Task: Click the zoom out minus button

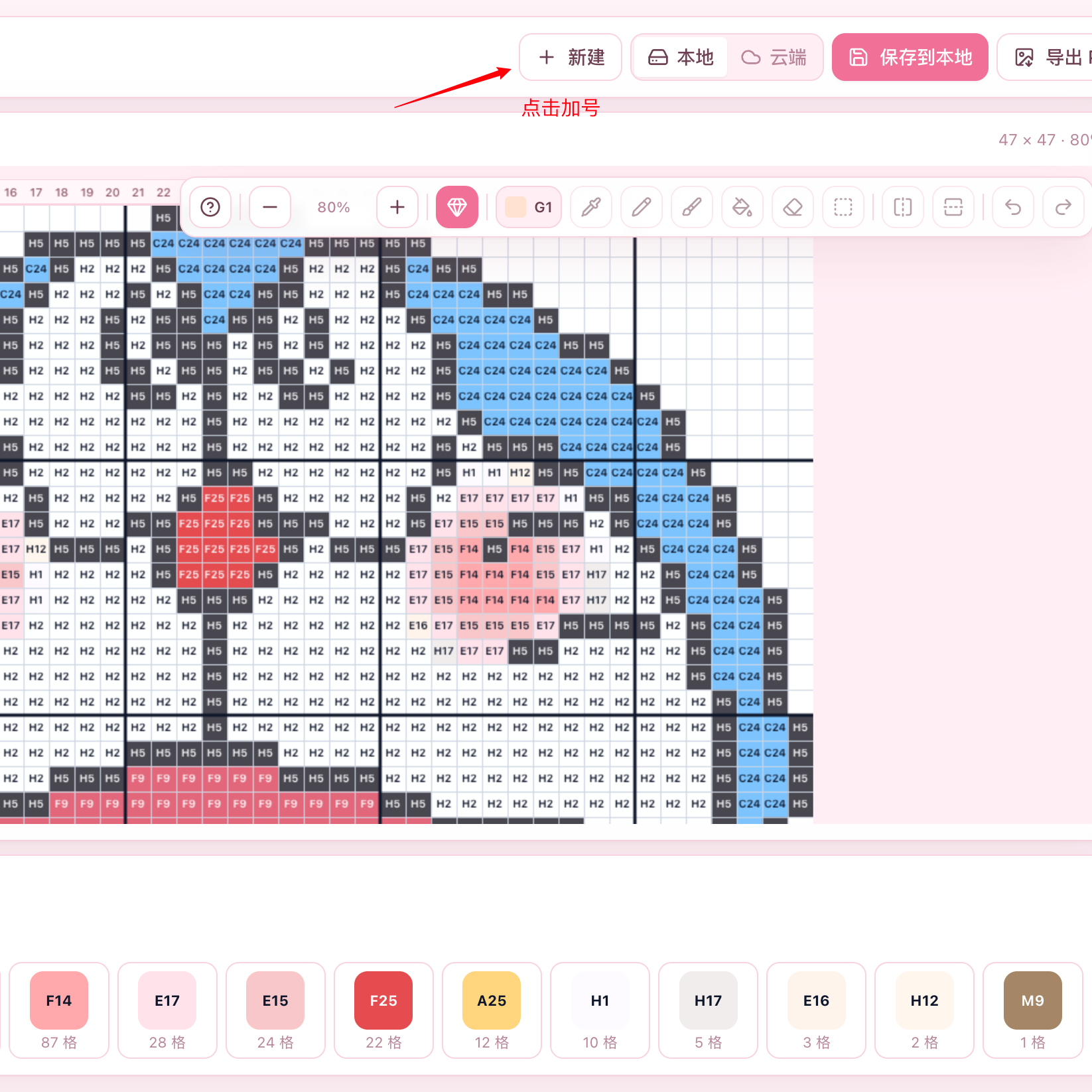Action: point(270,207)
